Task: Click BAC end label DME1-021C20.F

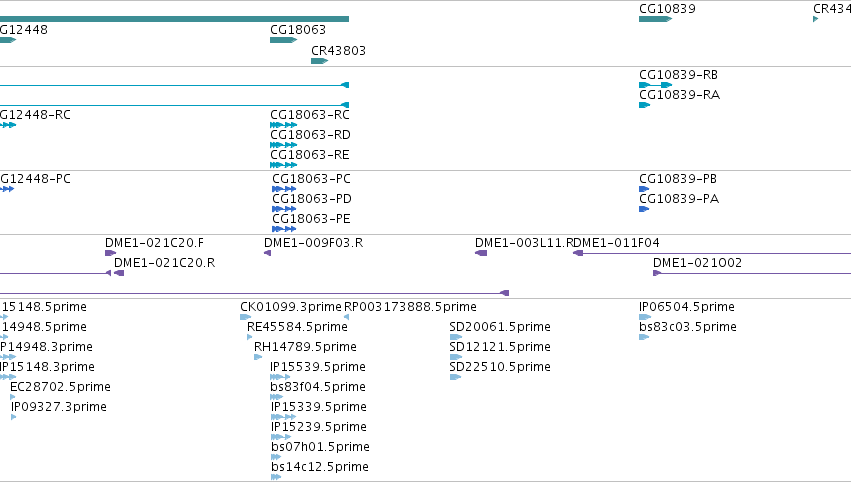Action: coord(155,243)
